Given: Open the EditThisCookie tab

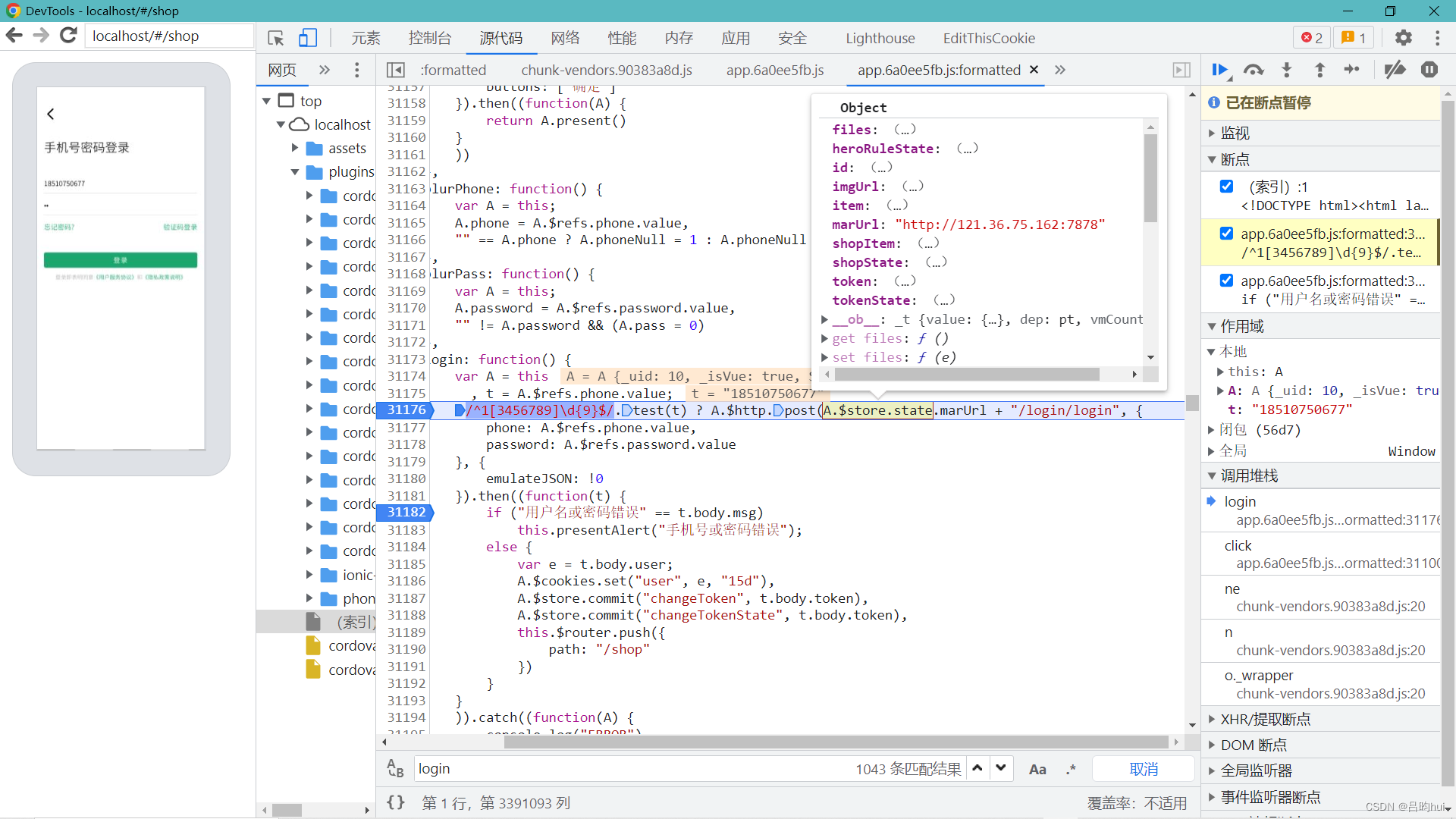Looking at the screenshot, I should point(989,38).
